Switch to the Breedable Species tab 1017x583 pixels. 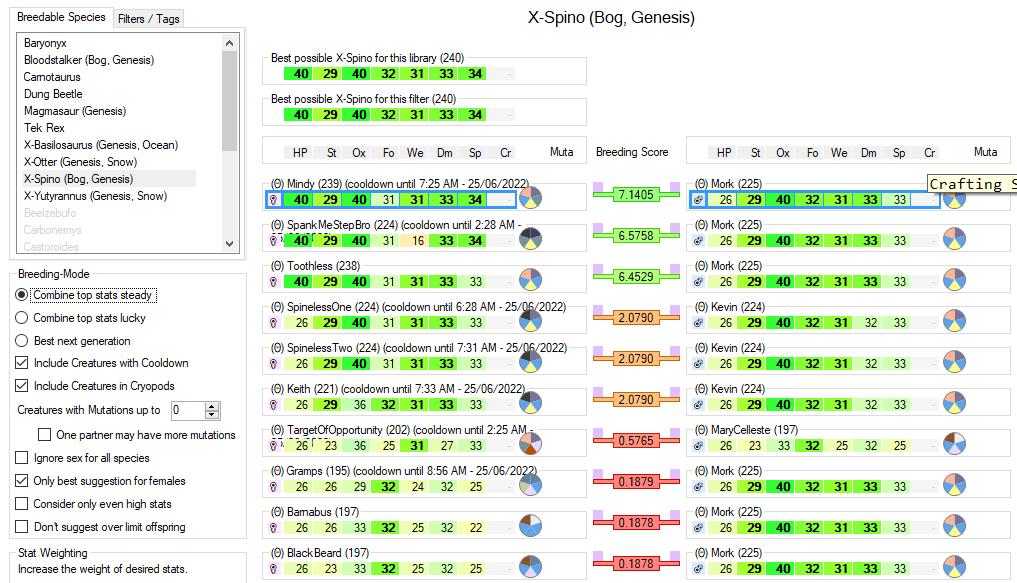(x=61, y=17)
